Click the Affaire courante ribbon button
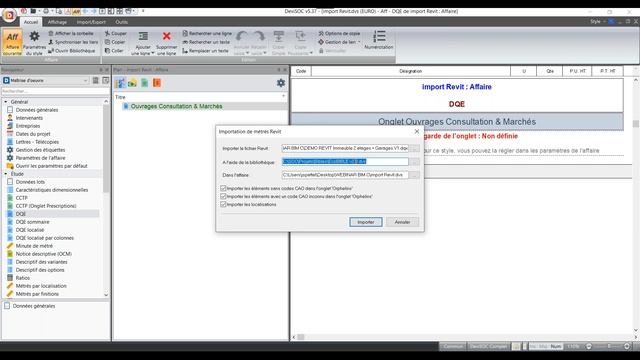 tap(12, 42)
